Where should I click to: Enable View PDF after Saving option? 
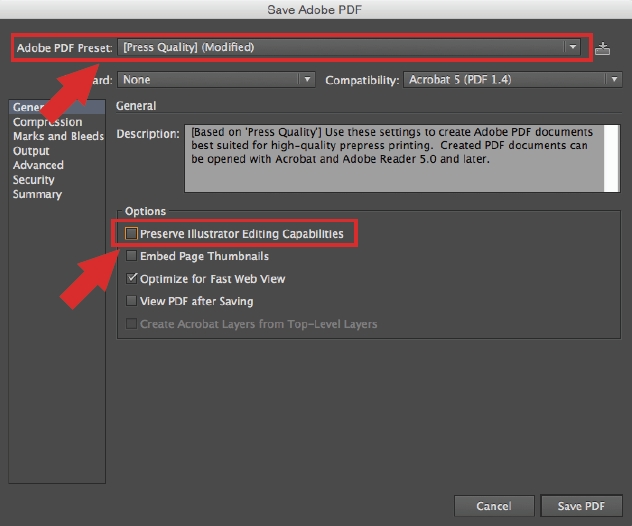[x=132, y=301]
